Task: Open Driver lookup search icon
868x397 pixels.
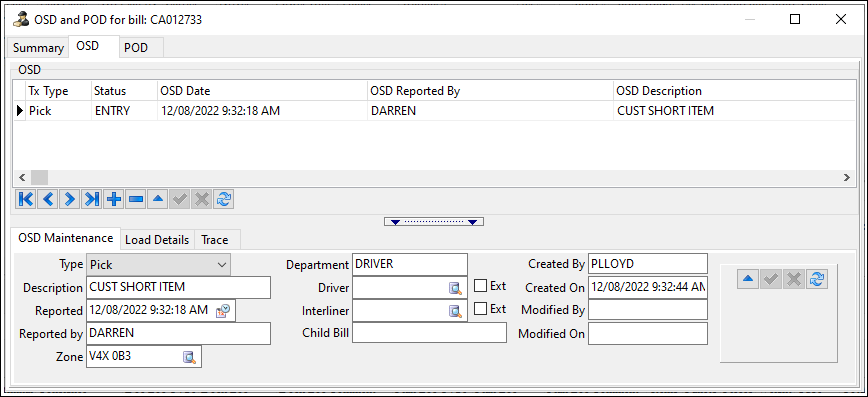Action: [x=455, y=288]
